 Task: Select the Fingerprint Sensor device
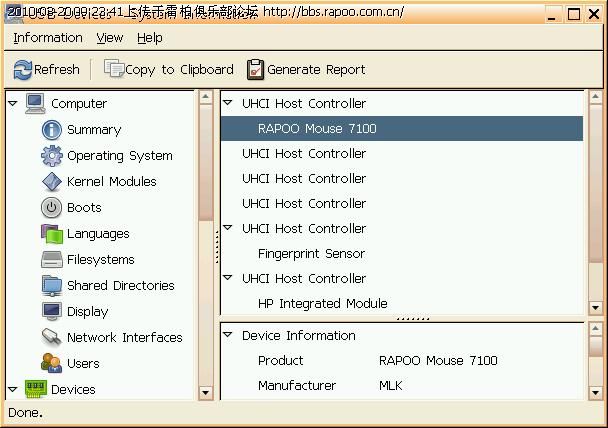coord(311,254)
